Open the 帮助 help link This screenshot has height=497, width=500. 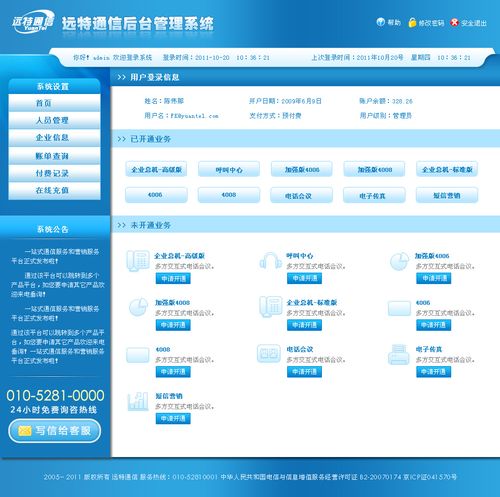(x=394, y=22)
